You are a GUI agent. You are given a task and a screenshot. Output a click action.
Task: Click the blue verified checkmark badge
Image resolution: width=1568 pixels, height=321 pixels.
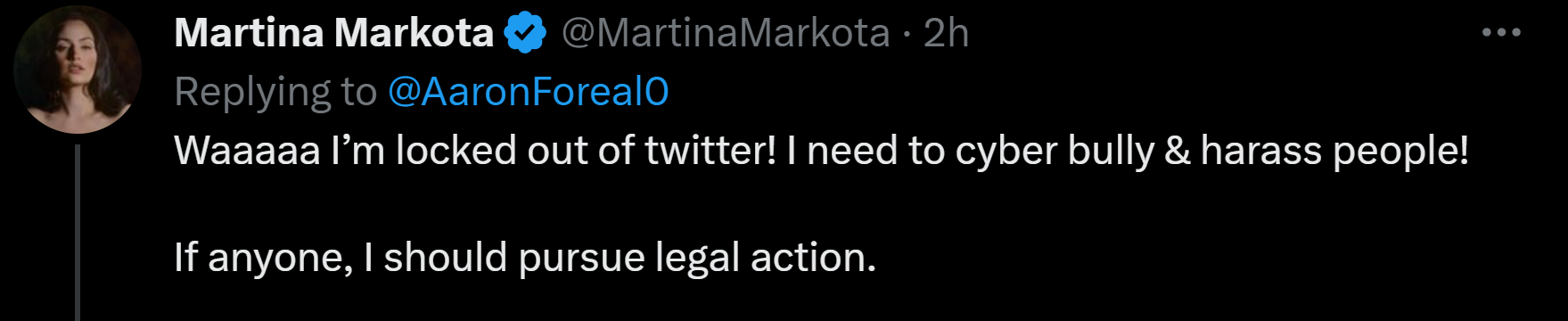(x=525, y=33)
